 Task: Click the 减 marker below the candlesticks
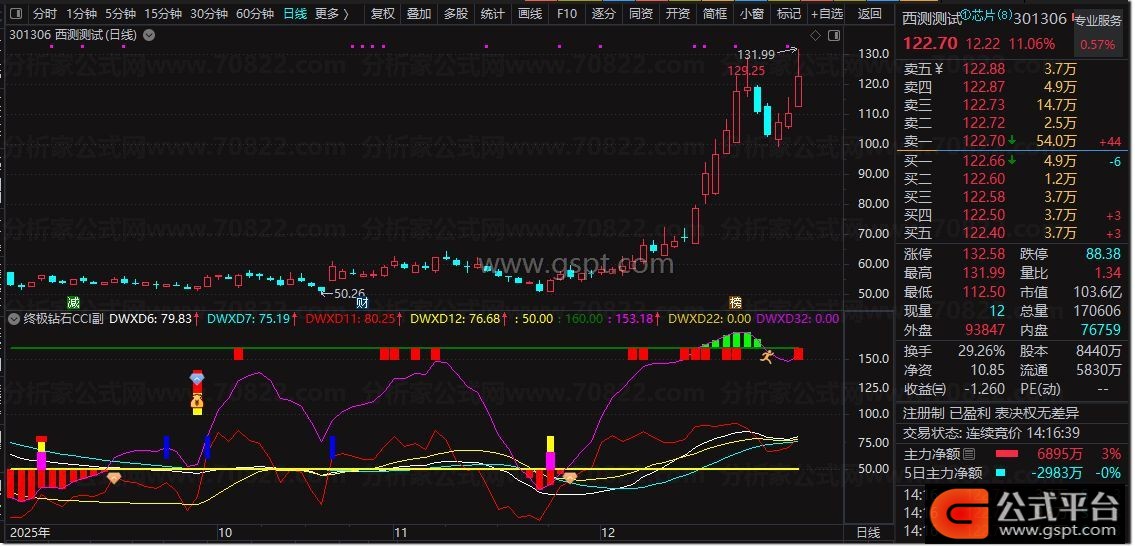pyautogui.click(x=72, y=302)
